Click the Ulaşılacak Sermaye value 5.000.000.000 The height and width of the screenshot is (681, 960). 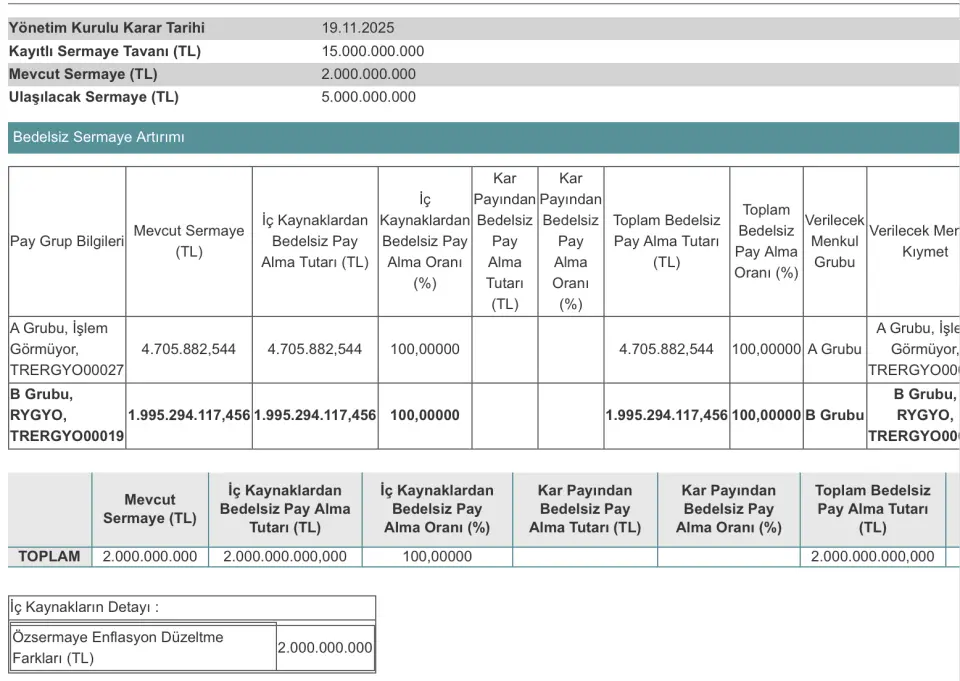click(x=368, y=97)
